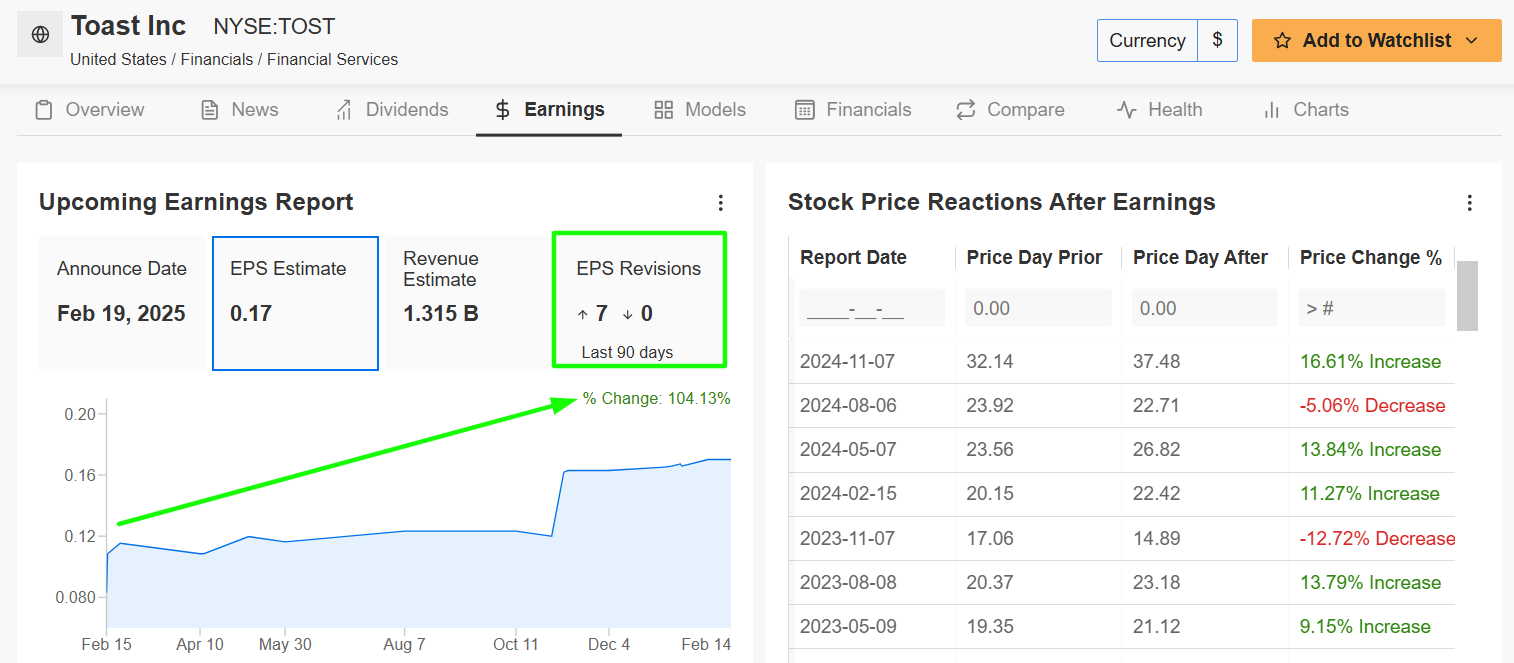Click the star icon on Add to Watchlist
This screenshot has height=663, width=1514.
(1283, 41)
